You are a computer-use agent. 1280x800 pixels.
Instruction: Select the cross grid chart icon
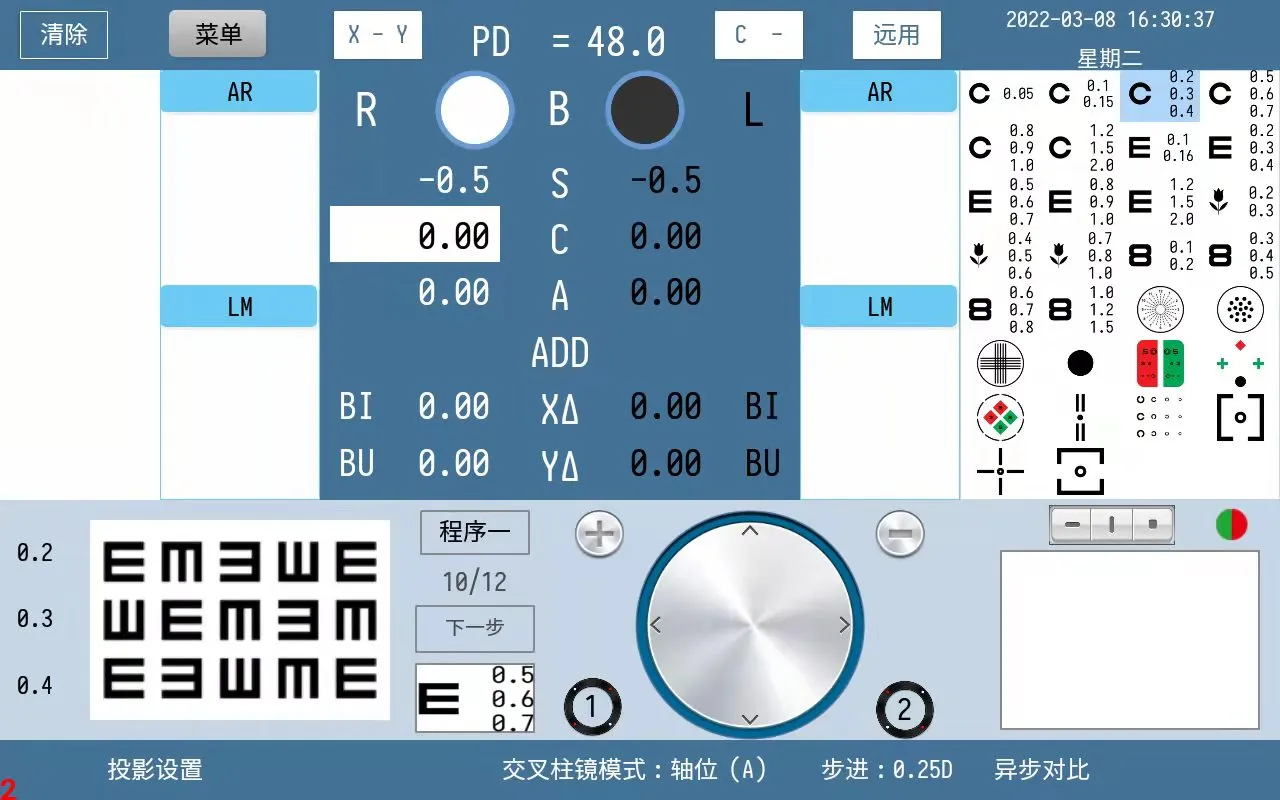pos(1000,363)
